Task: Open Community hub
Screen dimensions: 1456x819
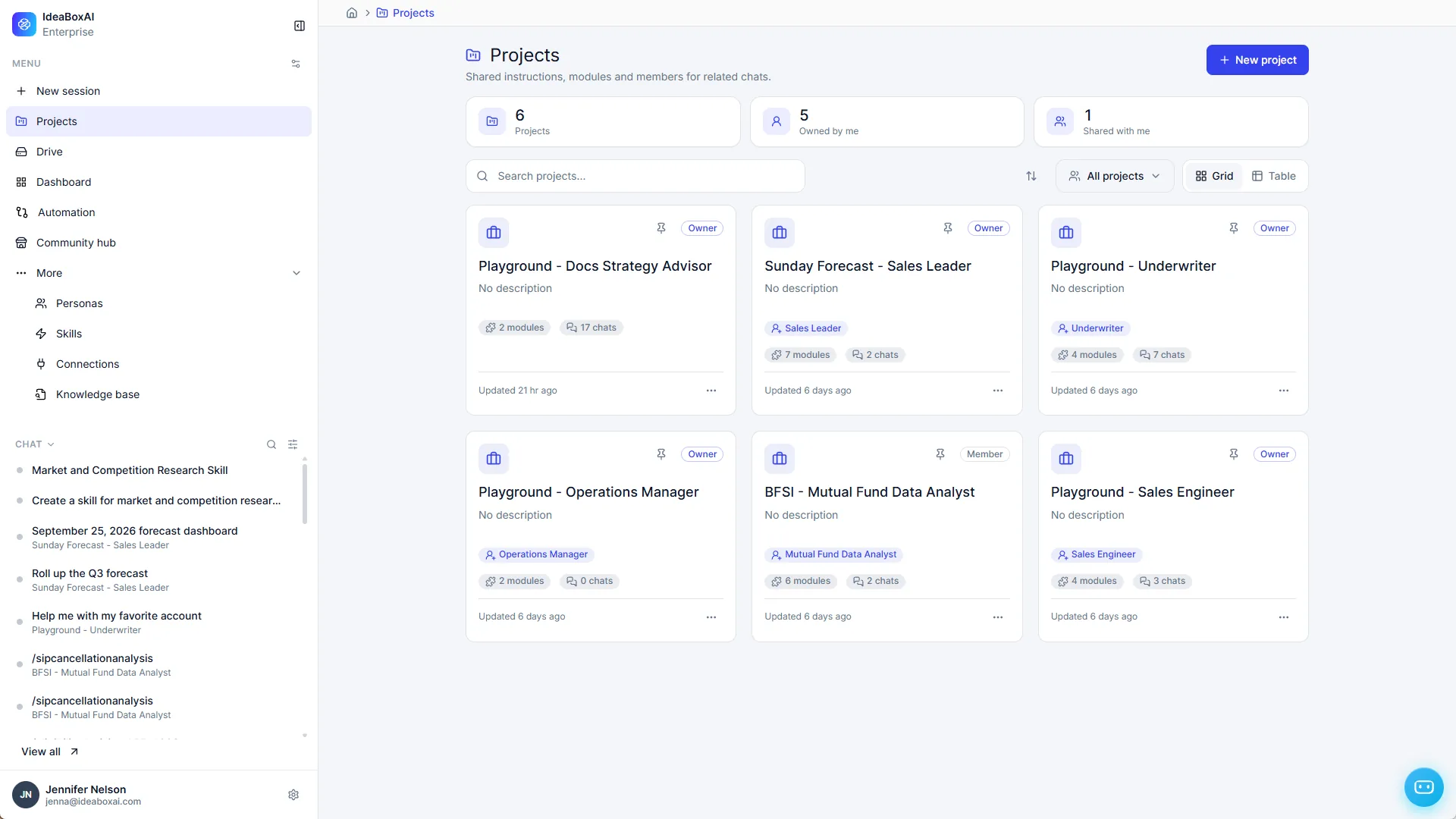Action: tap(158, 243)
